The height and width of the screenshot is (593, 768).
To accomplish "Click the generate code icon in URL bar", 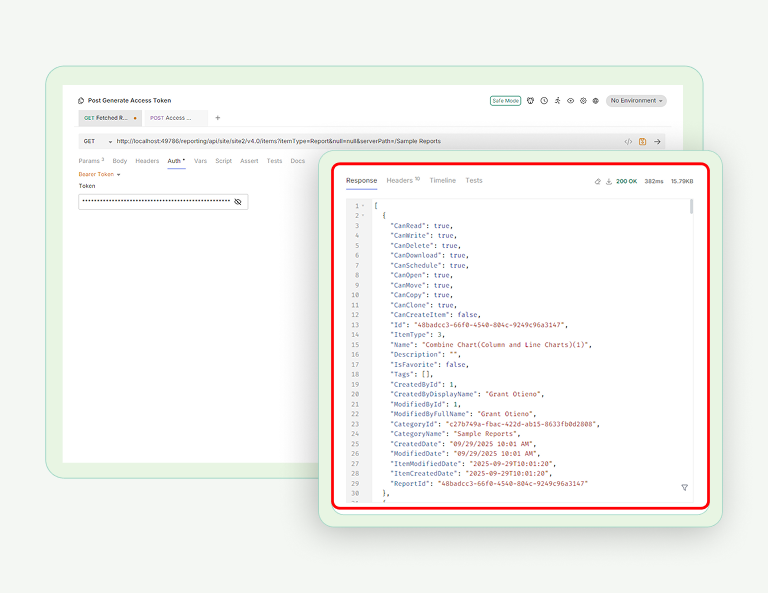I will (x=628, y=142).
